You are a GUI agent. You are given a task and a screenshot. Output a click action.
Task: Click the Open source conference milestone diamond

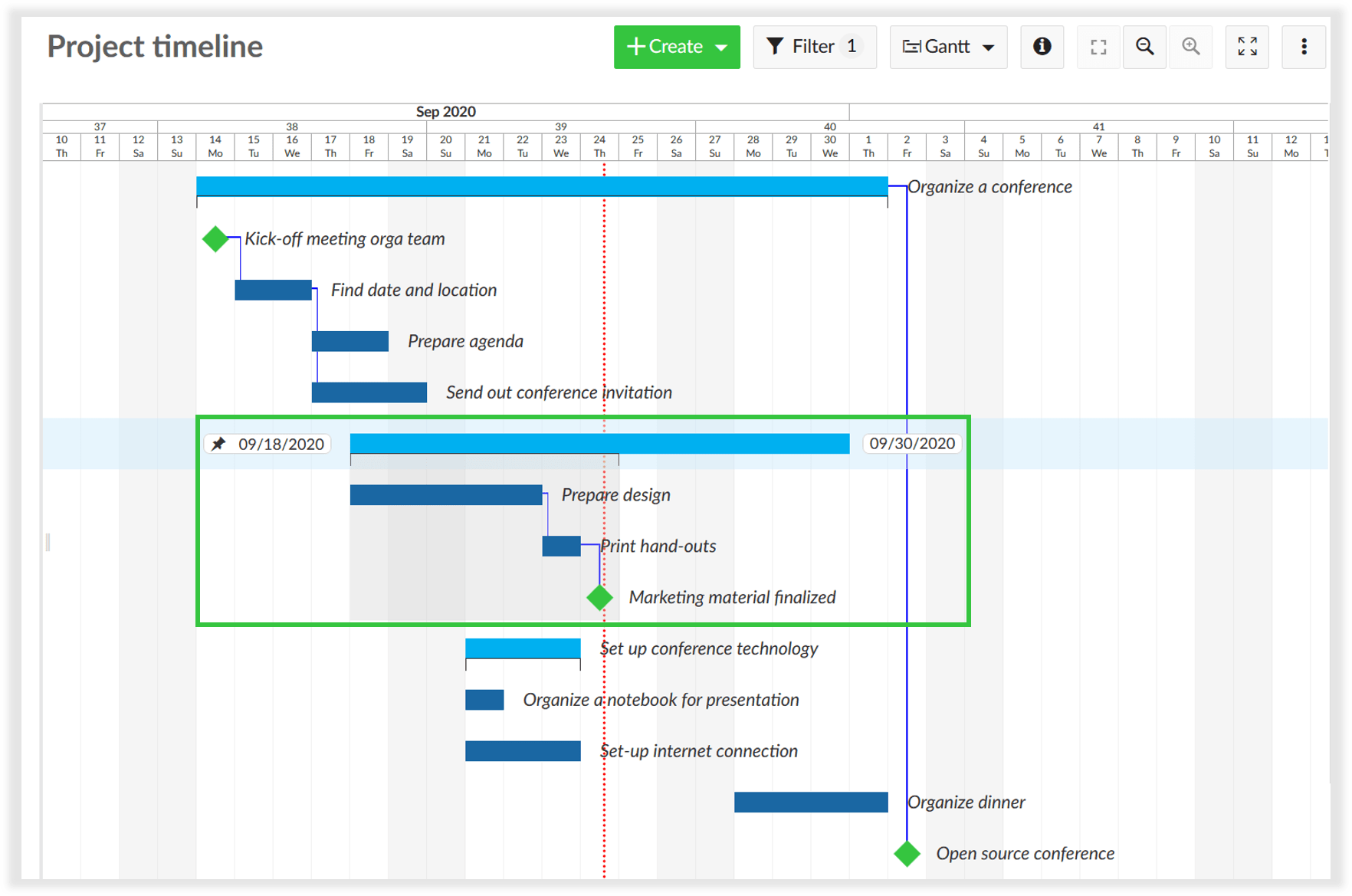point(906,853)
